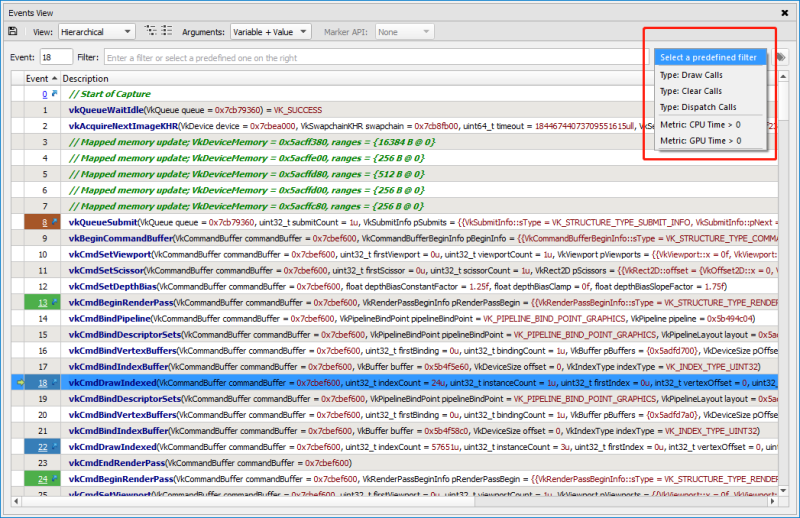Viewport: 800px width, 518px height.
Task: Click the yellow current-event arrow on row 18
Action: [x=20, y=383]
